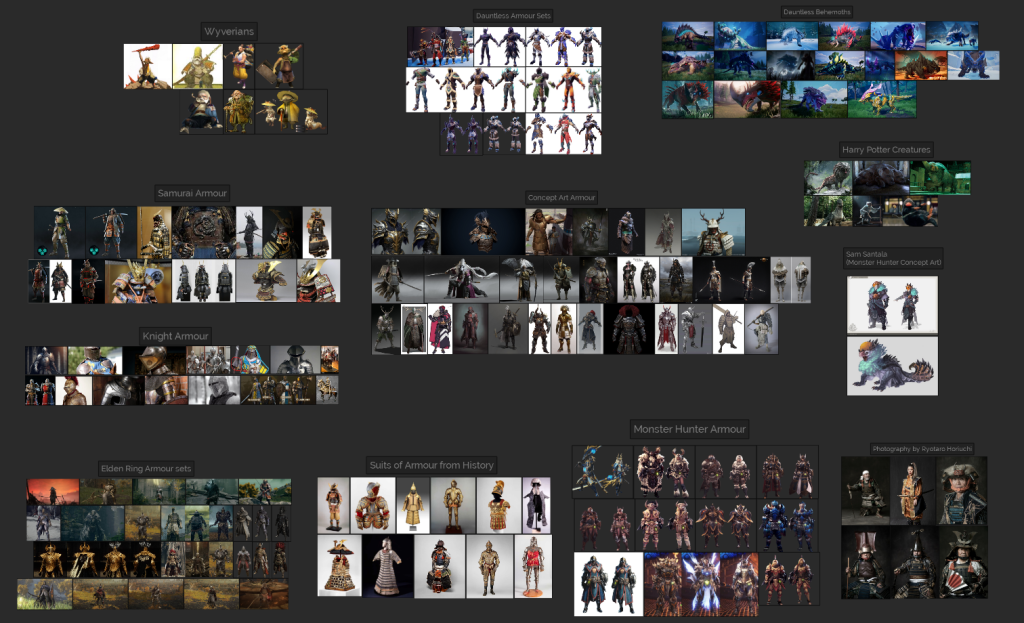Select the "Wyverians" group label
The width and height of the screenshot is (1024, 623).
click(229, 31)
